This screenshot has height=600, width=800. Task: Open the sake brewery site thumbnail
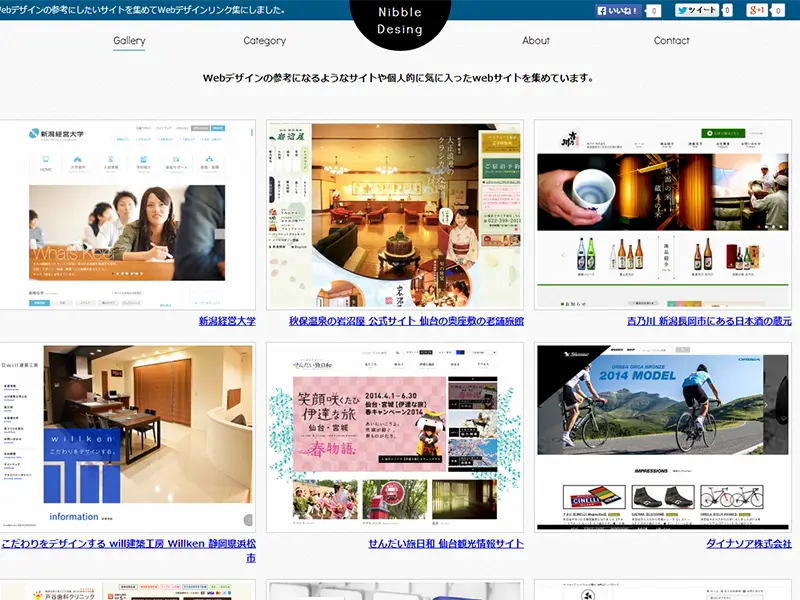[663, 215]
